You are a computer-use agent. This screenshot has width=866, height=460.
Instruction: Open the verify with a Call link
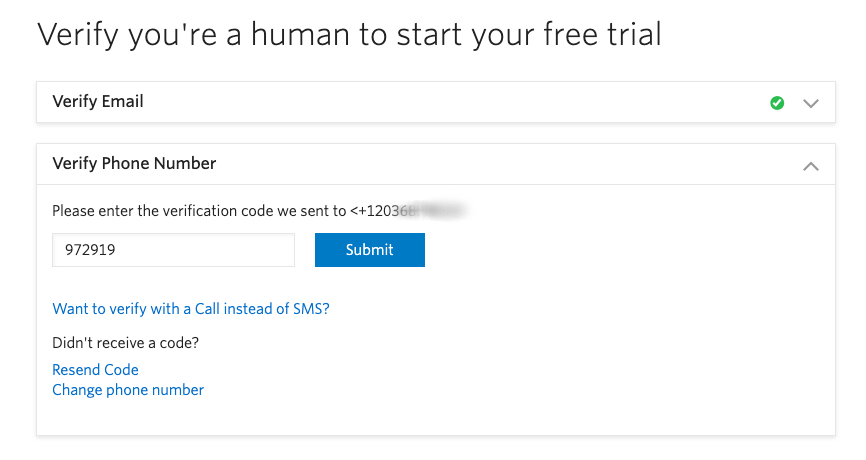coord(191,309)
